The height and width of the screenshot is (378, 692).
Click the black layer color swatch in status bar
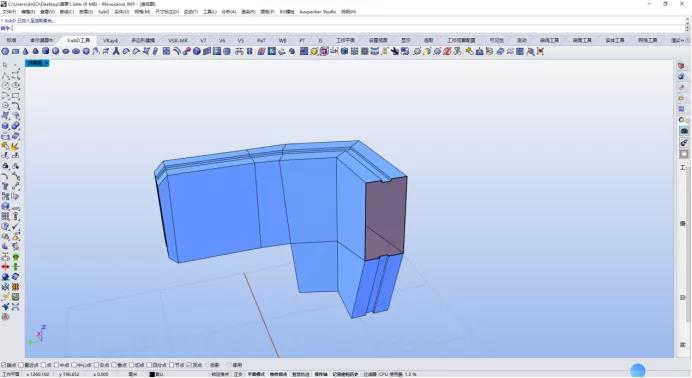(x=152, y=374)
